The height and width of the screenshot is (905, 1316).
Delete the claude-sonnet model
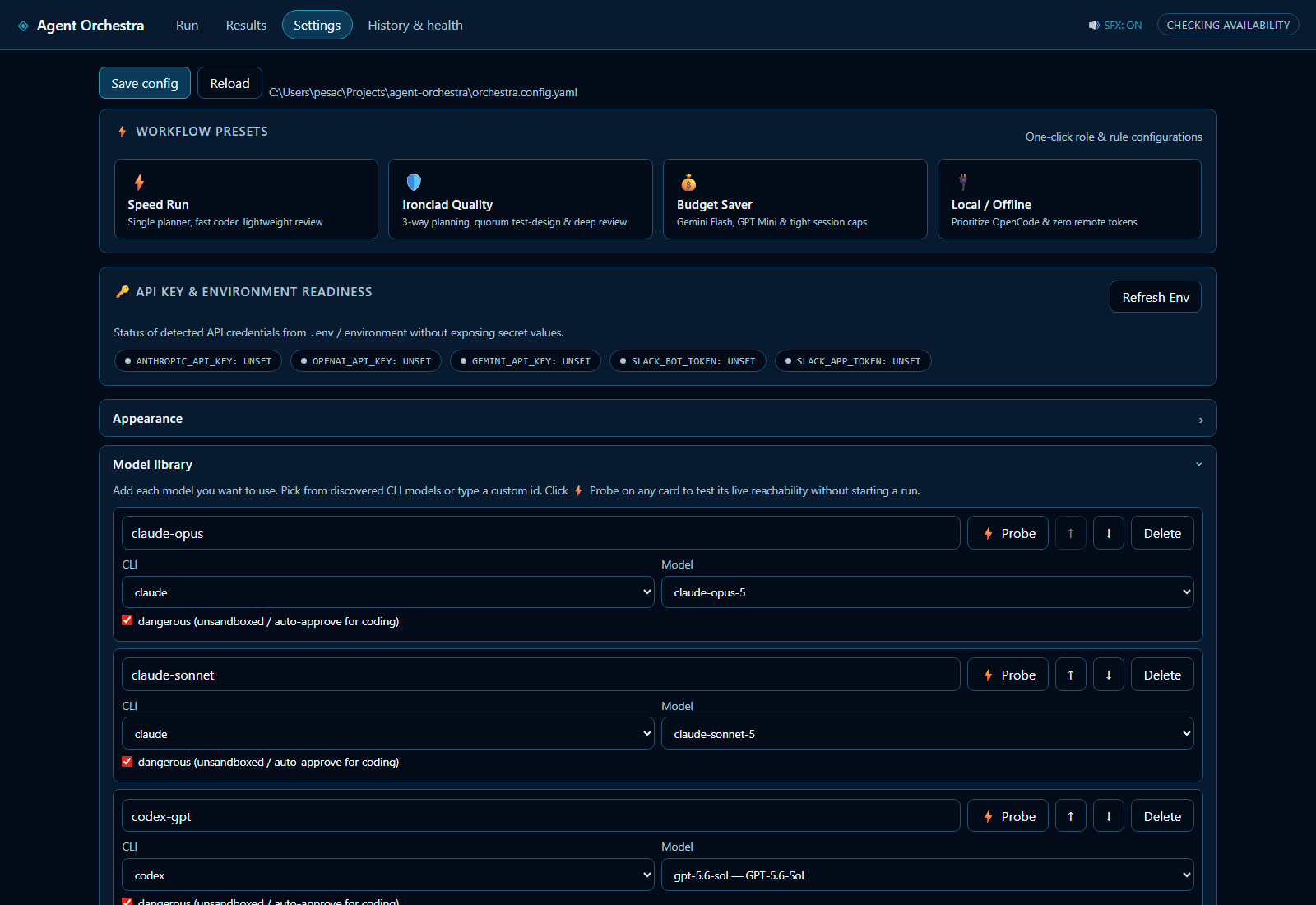(x=1162, y=675)
